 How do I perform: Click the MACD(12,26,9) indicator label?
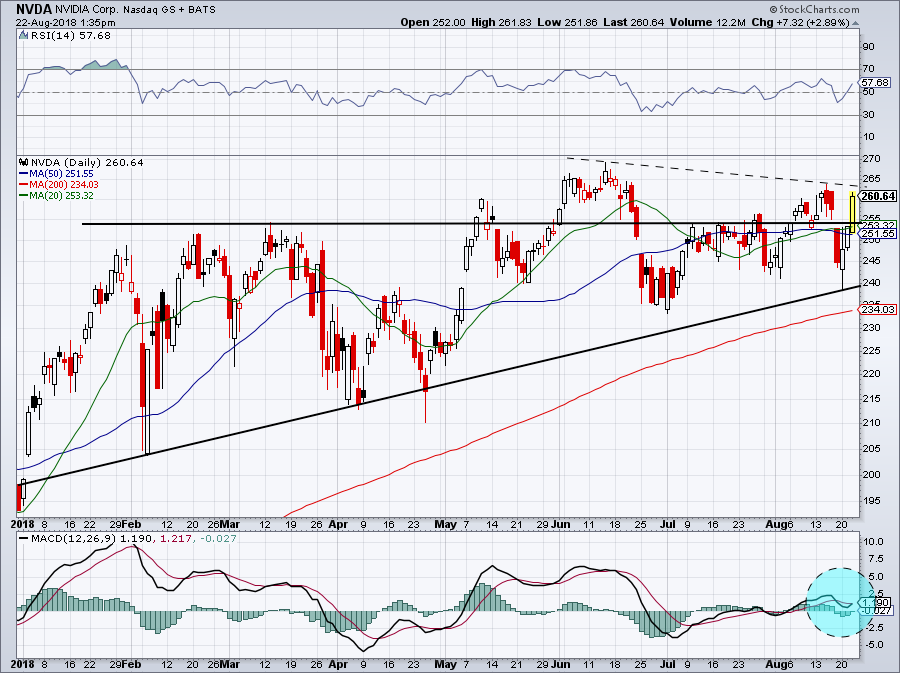click(74, 539)
